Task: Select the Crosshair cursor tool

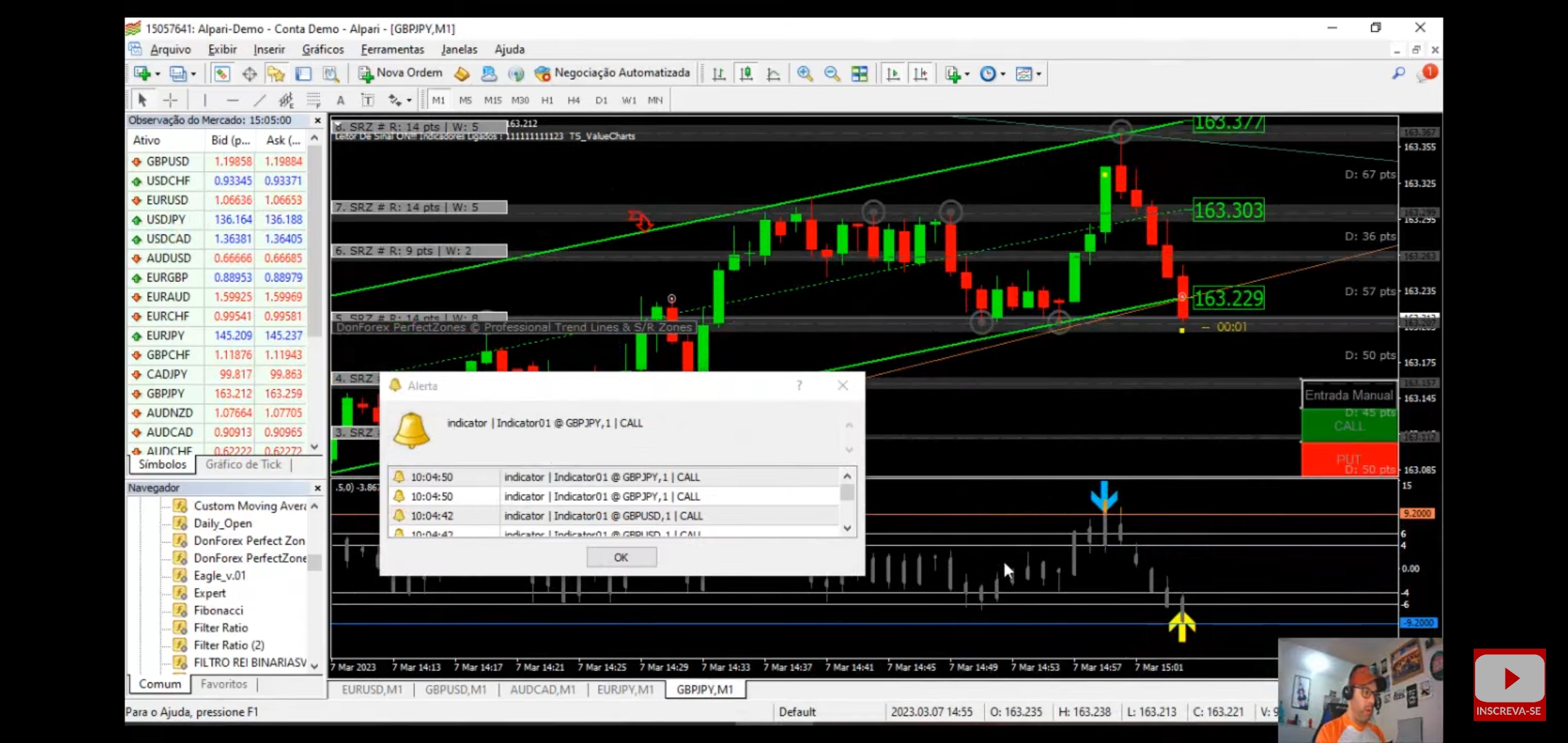Action: point(170,100)
